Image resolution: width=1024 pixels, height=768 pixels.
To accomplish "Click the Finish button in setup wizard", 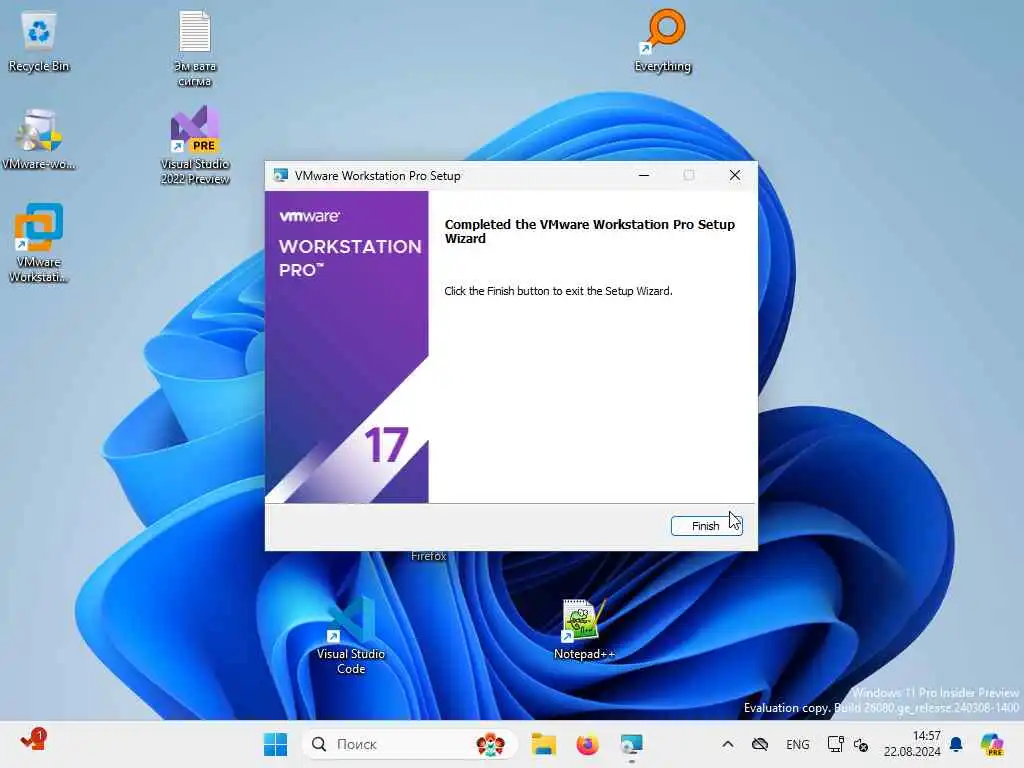I will click(706, 526).
